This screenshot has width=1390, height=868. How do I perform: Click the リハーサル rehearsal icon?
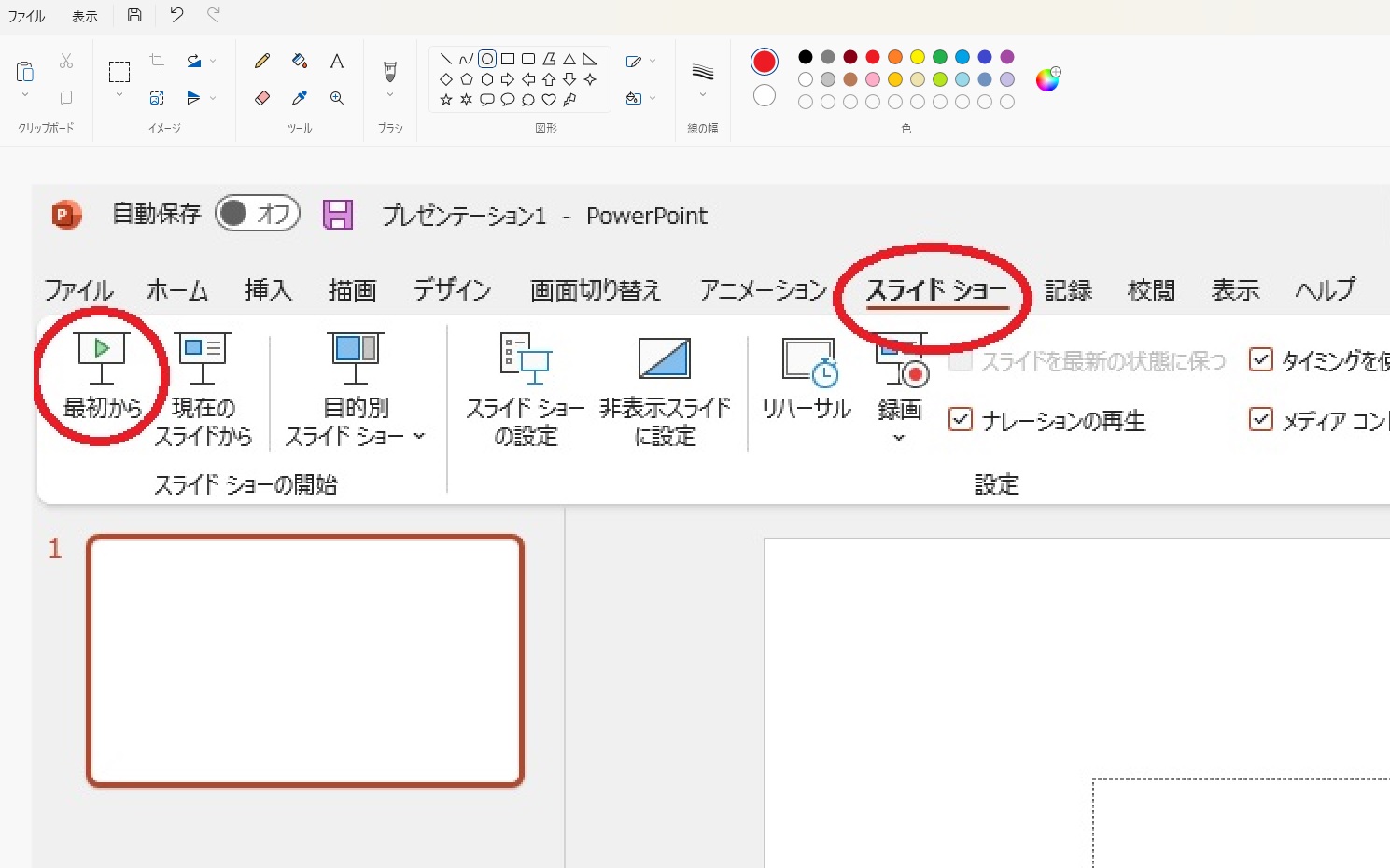click(x=808, y=362)
